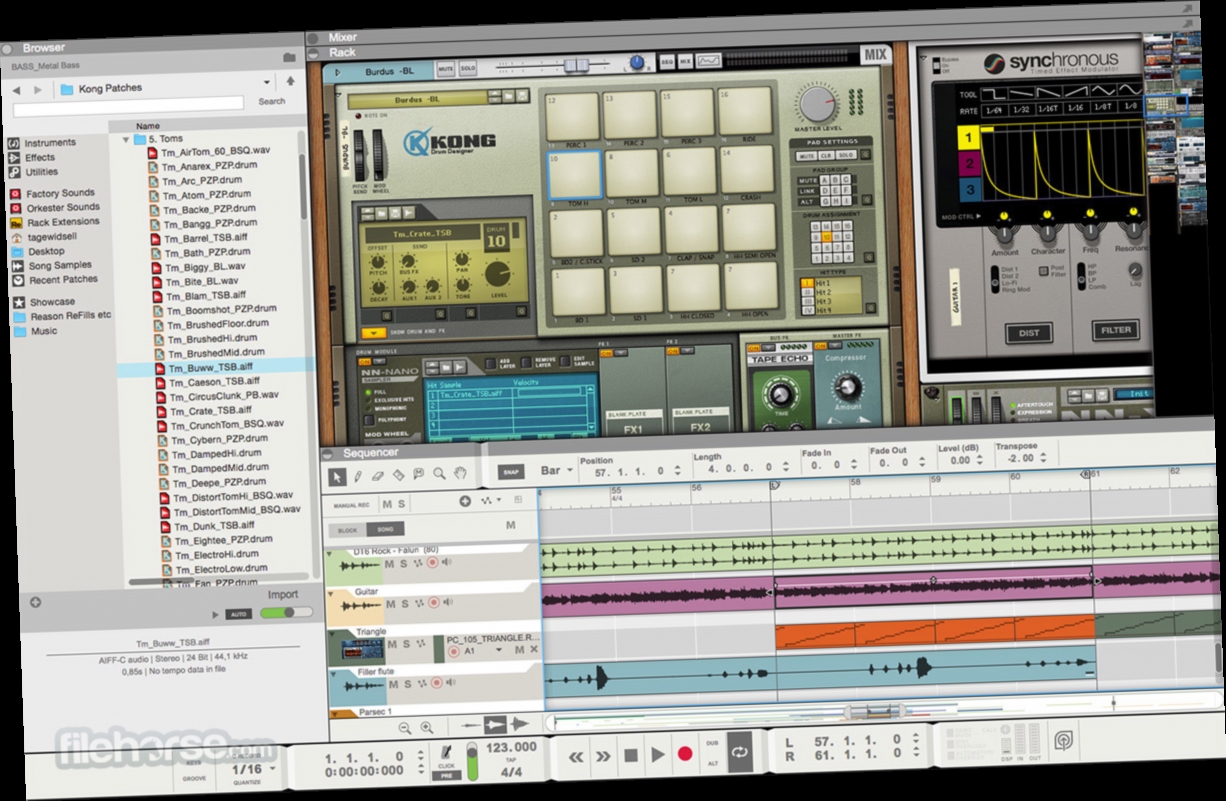Click the Sequencer panel header
1226x801 pixels.
(x=370, y=453)
